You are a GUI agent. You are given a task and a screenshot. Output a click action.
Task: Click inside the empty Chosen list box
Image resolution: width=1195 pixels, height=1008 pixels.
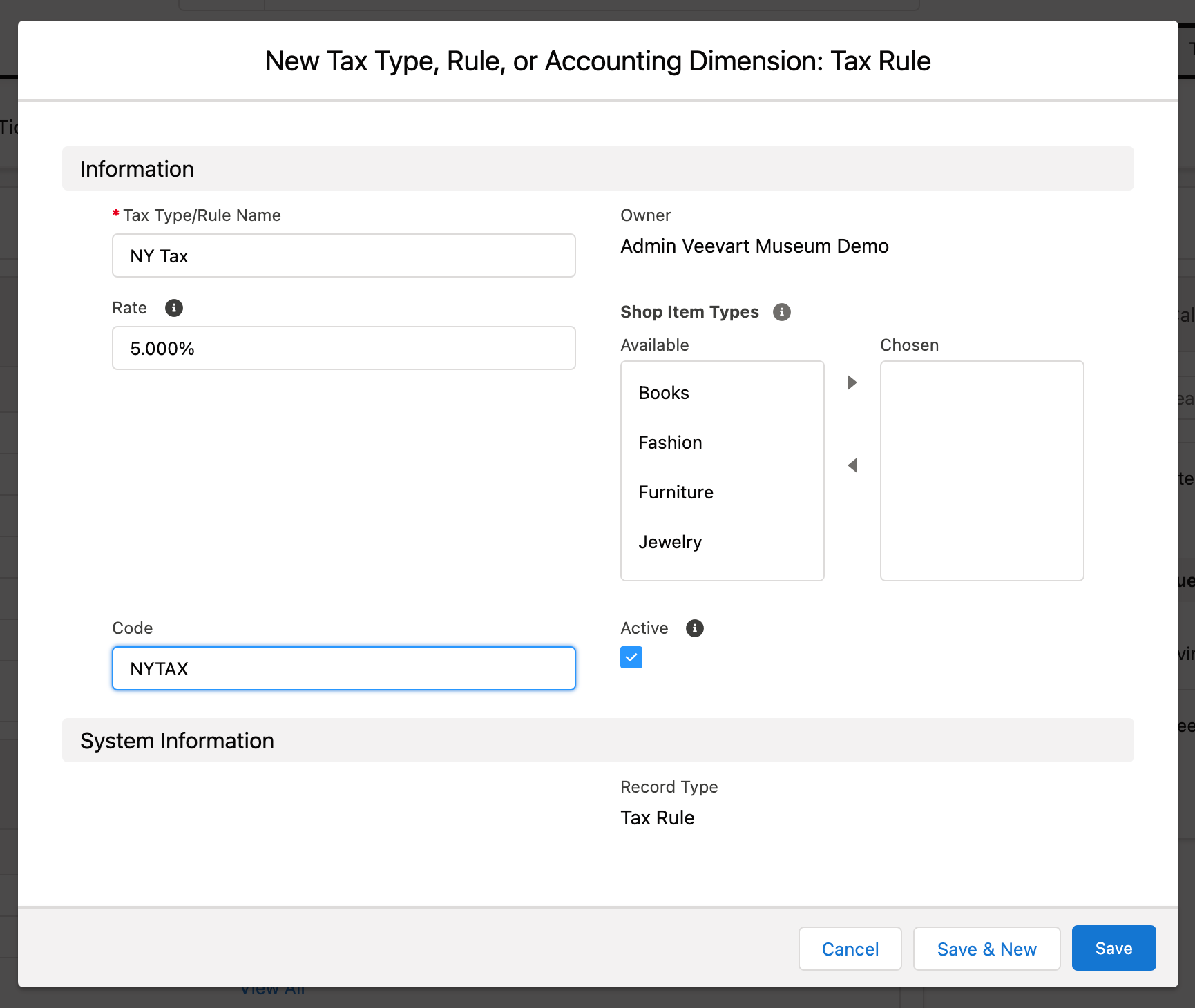(x=981, y=472)
